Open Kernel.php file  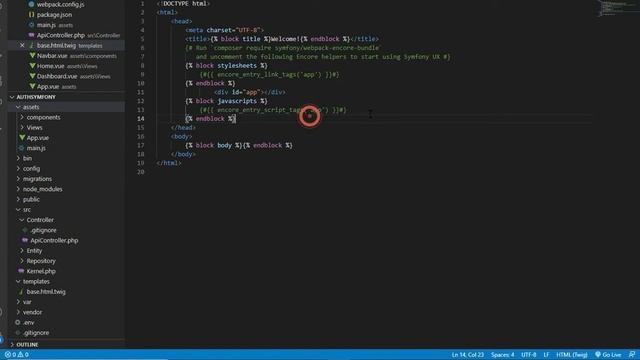(x=41, y=271)
